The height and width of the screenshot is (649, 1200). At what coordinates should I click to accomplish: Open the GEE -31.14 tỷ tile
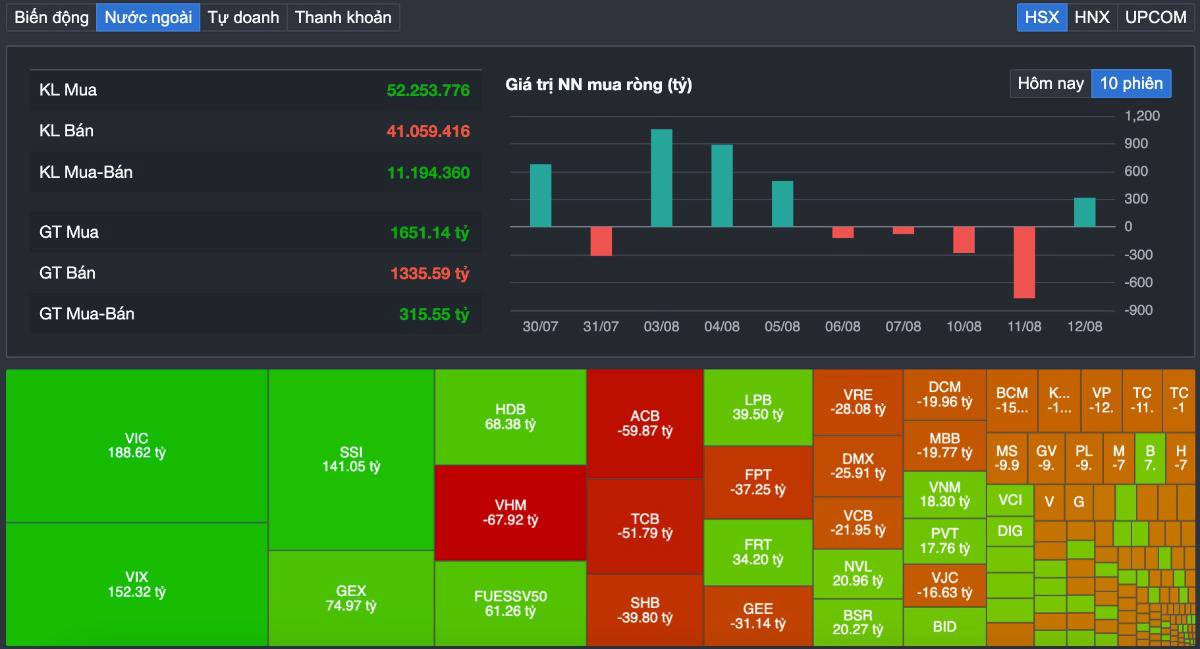(758, 616)
